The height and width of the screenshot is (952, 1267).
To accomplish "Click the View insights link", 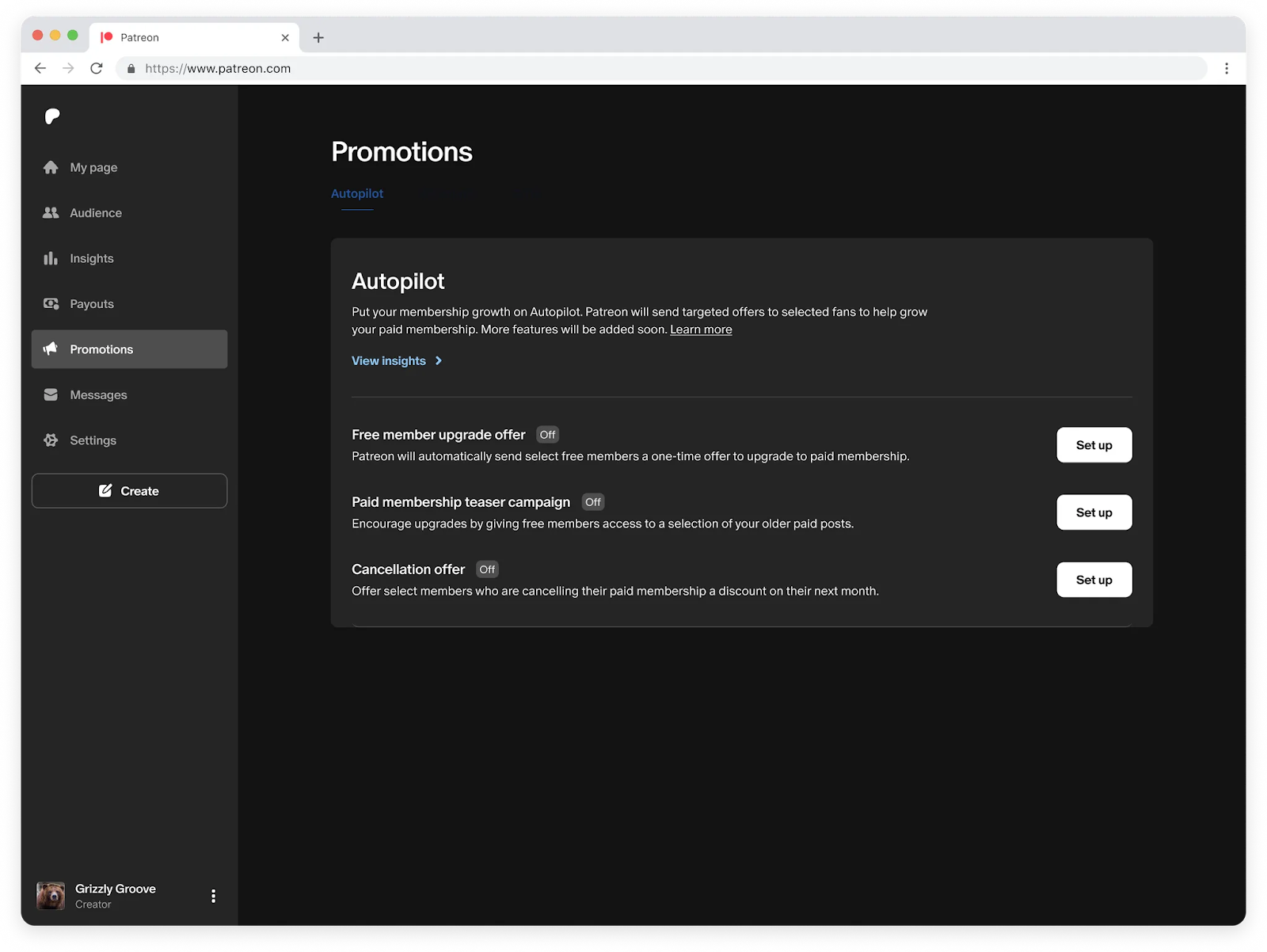I will 389,360.
